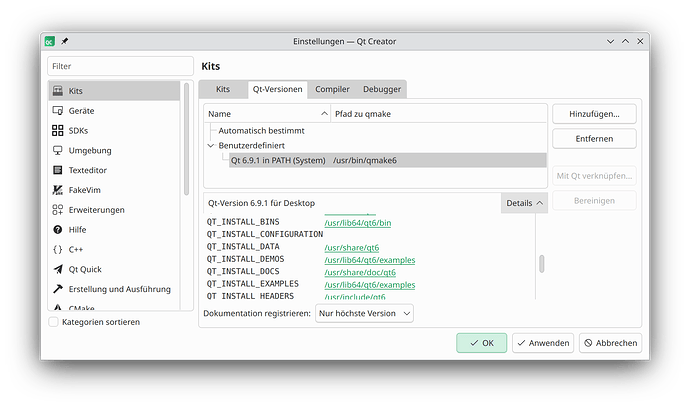Click the /usr/bin/qmake6 path cell
This screenshot has width=690, height=407.
click(365, 160)
